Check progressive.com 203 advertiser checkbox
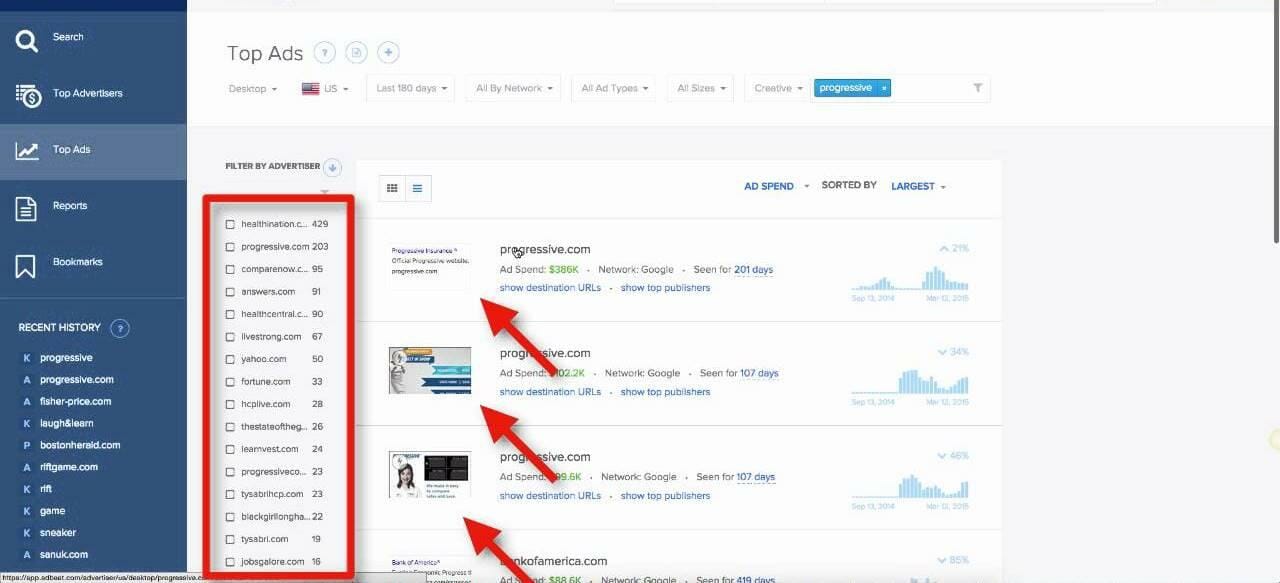 [230, 247]
